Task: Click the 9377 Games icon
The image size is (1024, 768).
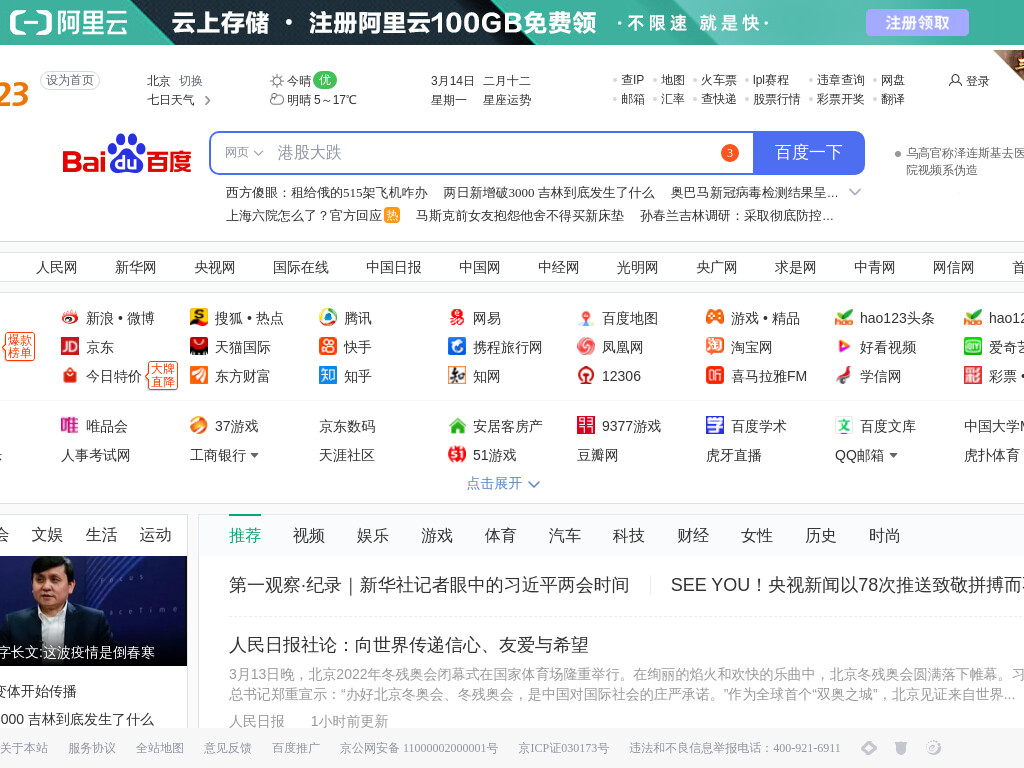Action: 586,425
